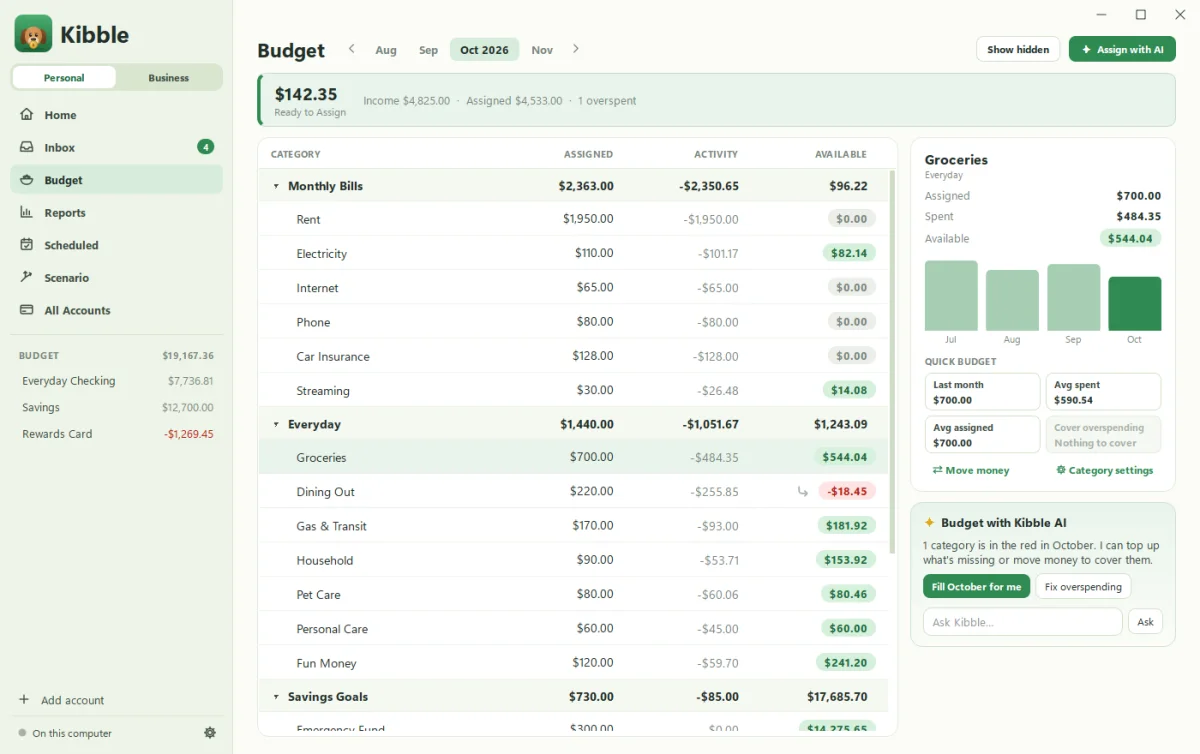Open the Savings account

pyautogui.click(x=117, y=407)
